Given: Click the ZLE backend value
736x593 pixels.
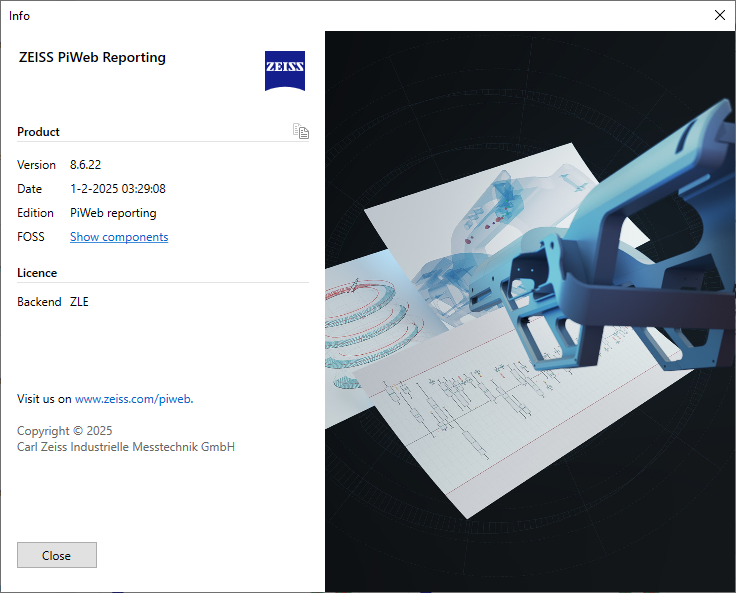Looking at the screenshot, I should pos(79,301).
